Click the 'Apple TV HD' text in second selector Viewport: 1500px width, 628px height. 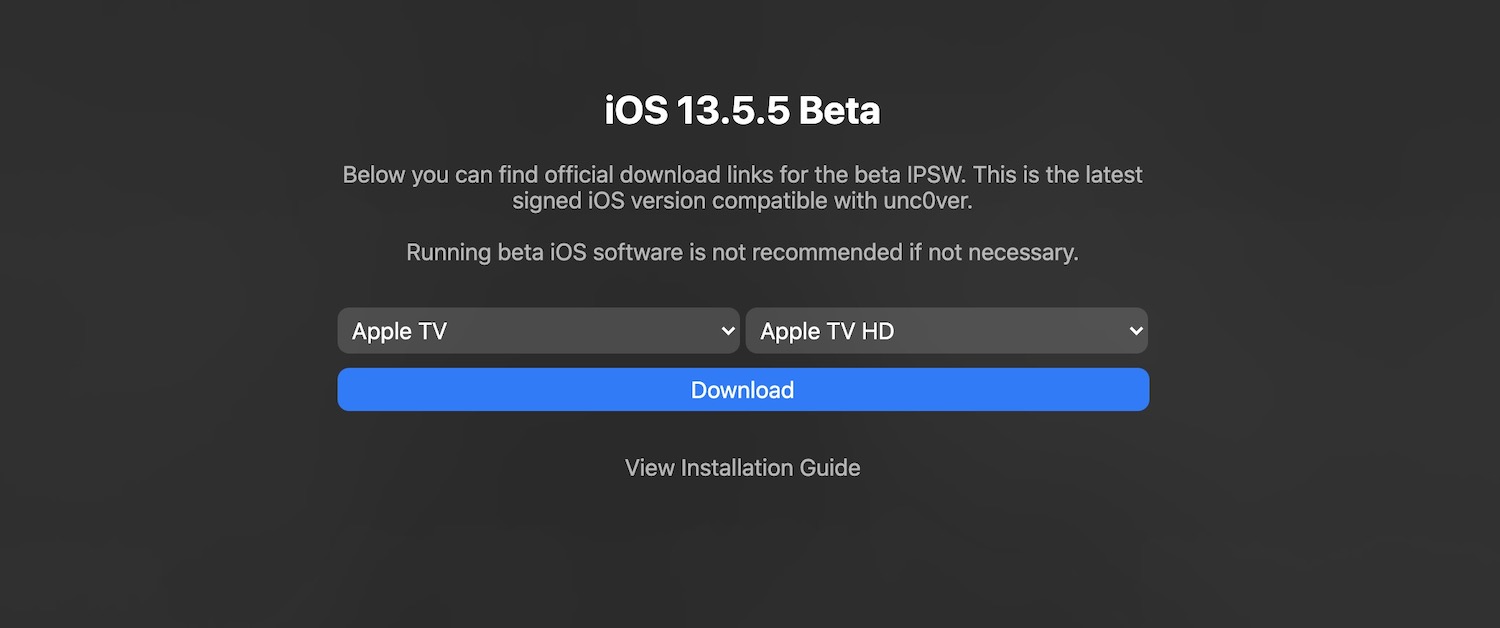(x=827, y=332)
